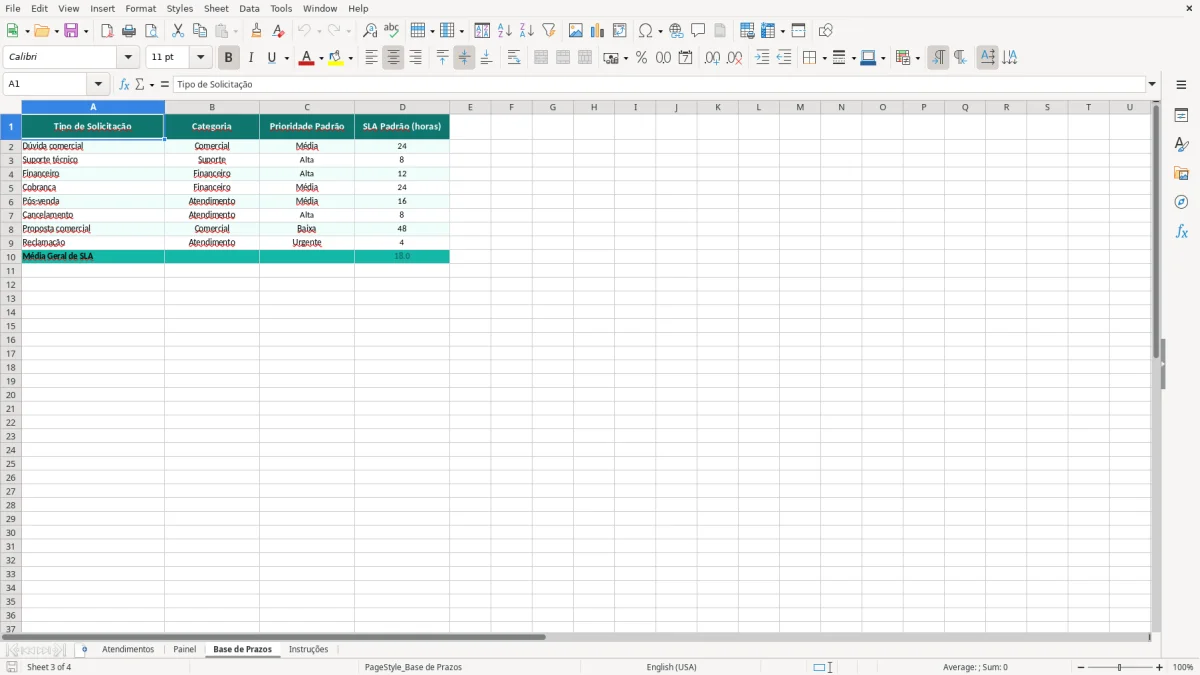Insert a hyperlink
This screenshot has height=675, width=1200.
coord(676,31)
